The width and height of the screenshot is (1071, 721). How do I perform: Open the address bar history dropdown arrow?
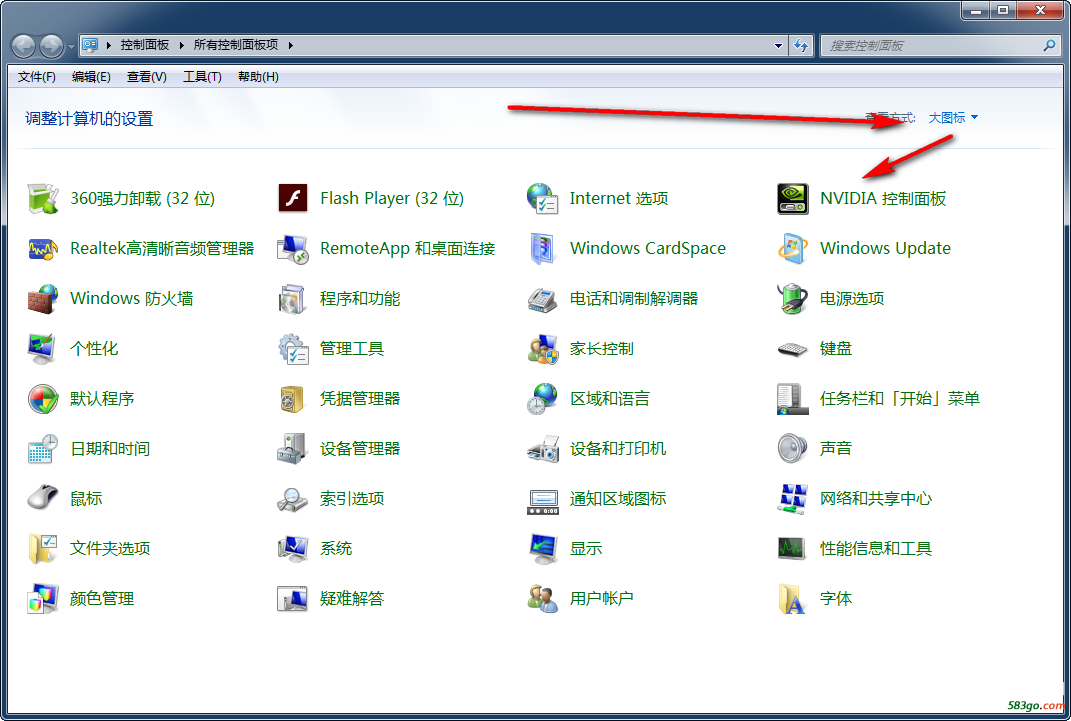tap(779, 46)
